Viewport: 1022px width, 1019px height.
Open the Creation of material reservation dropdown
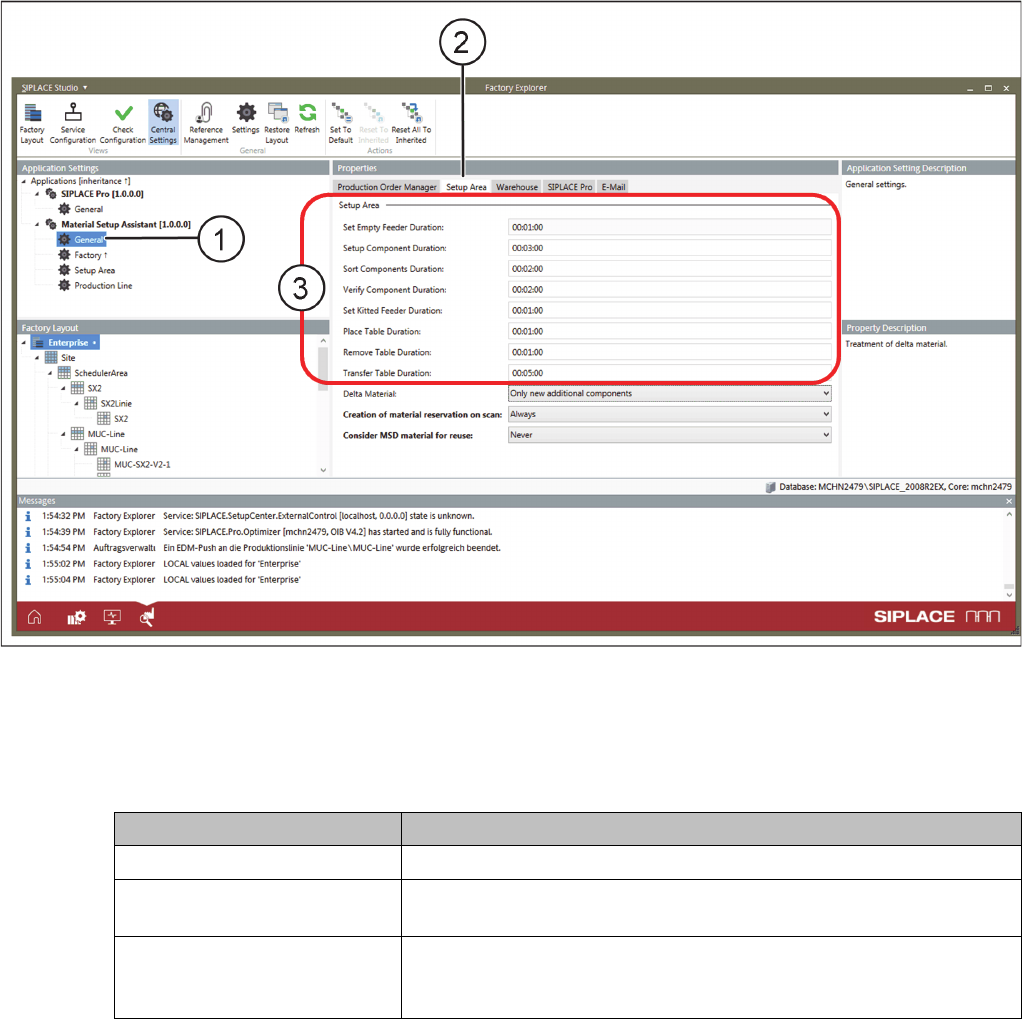[669, 414]
